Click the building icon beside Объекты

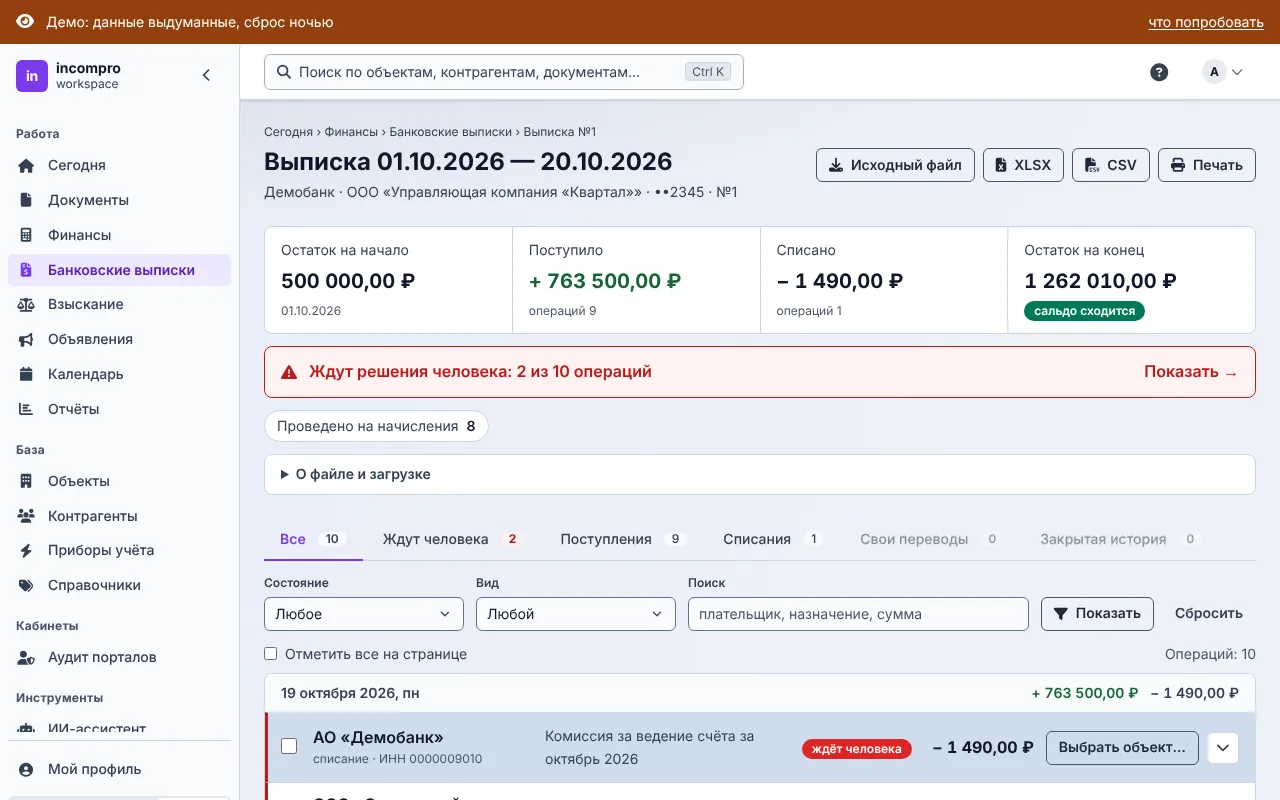27,481
